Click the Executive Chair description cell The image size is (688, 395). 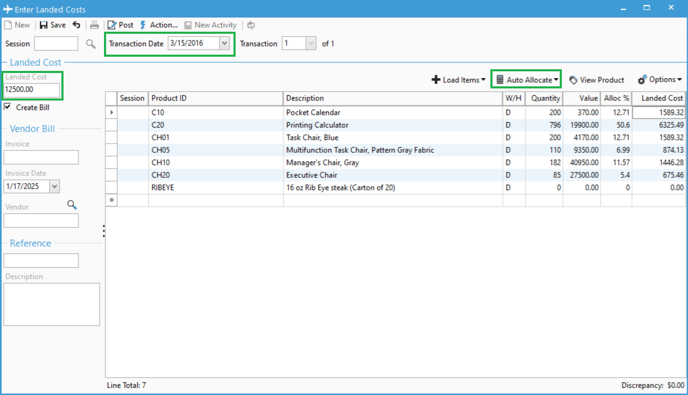[393, 175]
